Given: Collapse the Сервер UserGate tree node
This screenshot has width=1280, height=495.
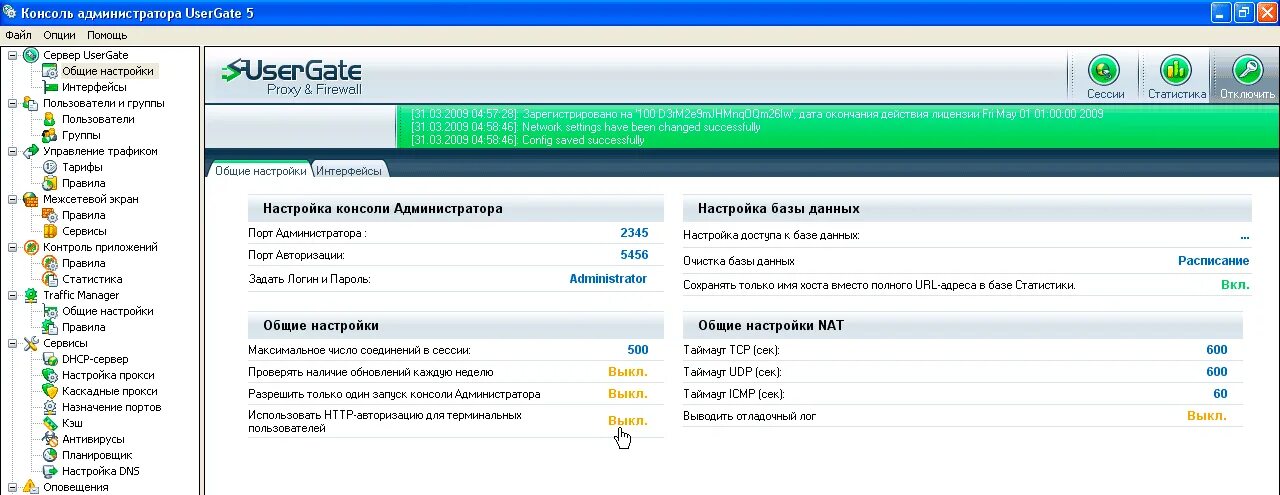Looking at the screenshot, I should tap(13, 55).
